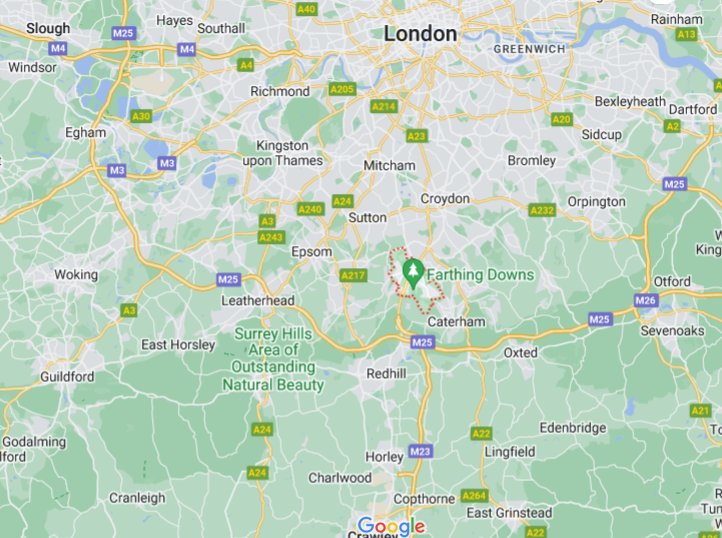722x538 pixels.
Task: Click the Sevenoaks town label
Action: coord(672,331)
